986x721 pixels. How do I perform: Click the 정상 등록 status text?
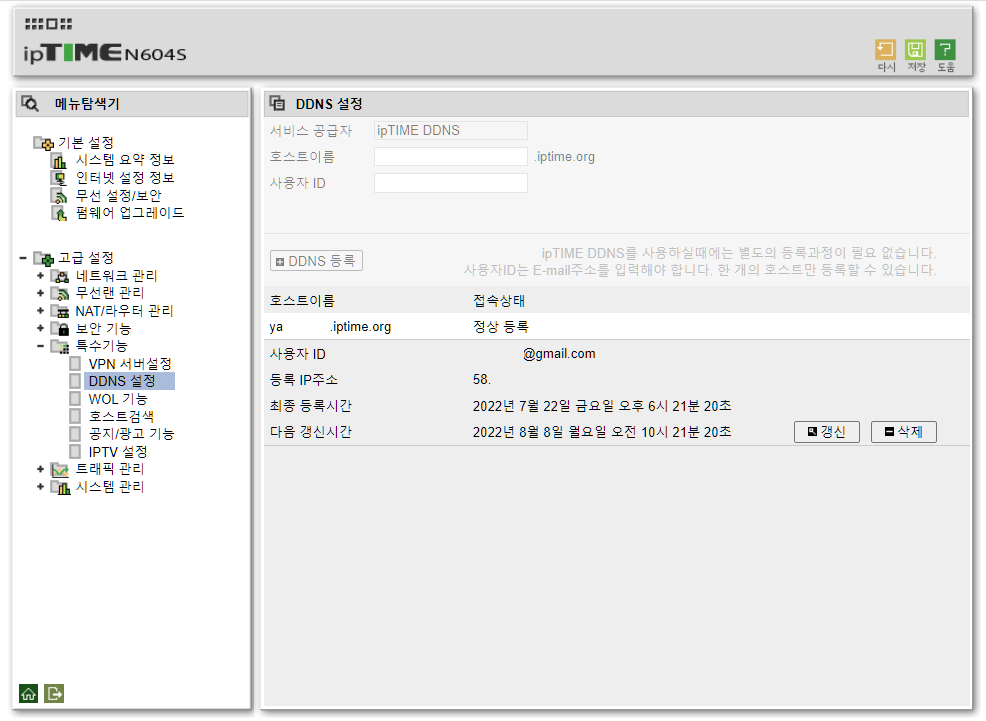(x=501, y=327)
